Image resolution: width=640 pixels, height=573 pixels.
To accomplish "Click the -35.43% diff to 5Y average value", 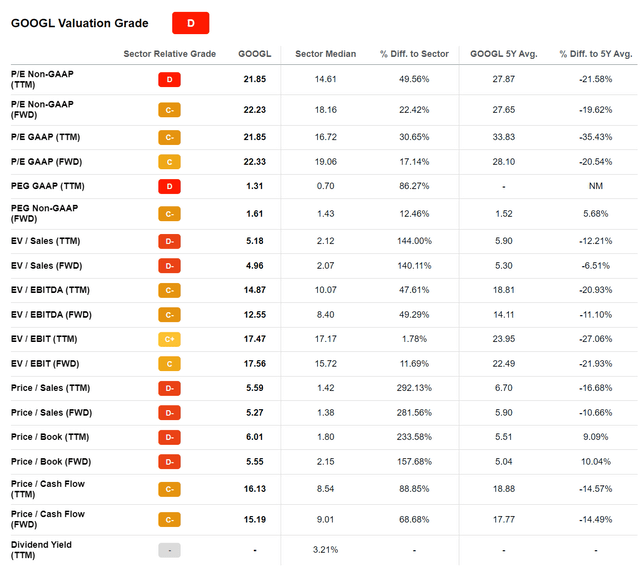I will tap(596, 137).
